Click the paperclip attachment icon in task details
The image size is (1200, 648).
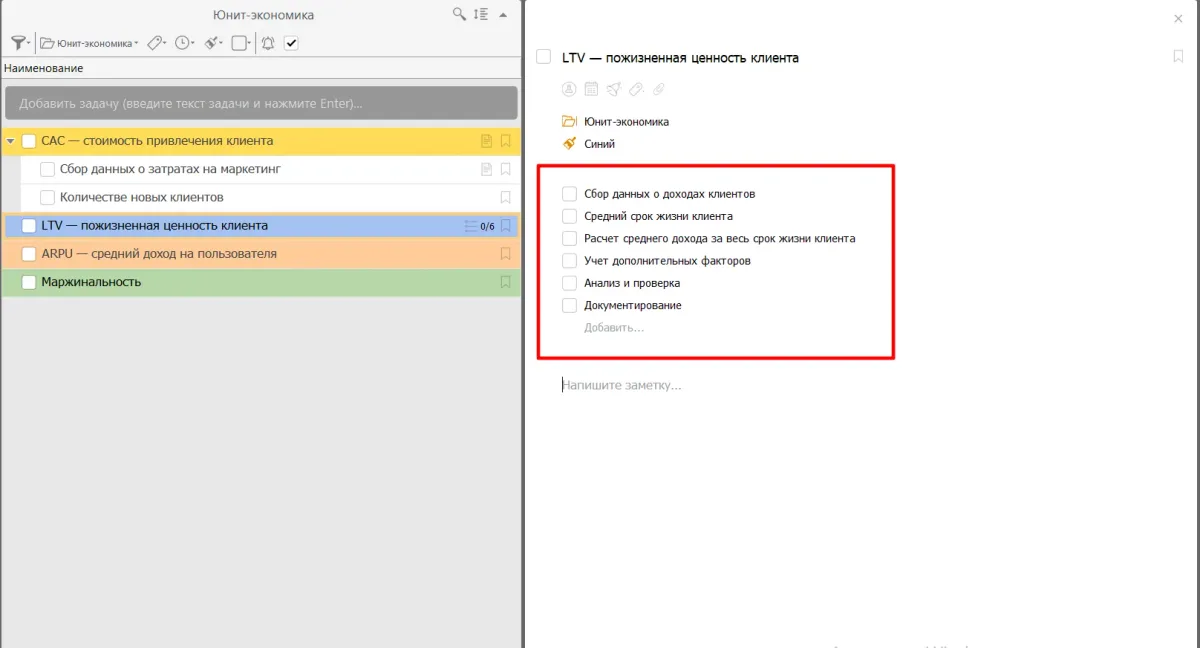(658, 89)
